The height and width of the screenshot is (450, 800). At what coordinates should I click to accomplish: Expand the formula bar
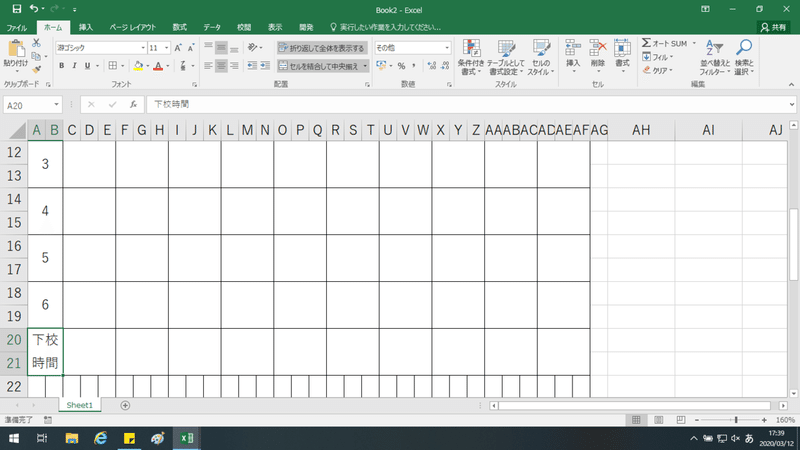coord(791,105)
